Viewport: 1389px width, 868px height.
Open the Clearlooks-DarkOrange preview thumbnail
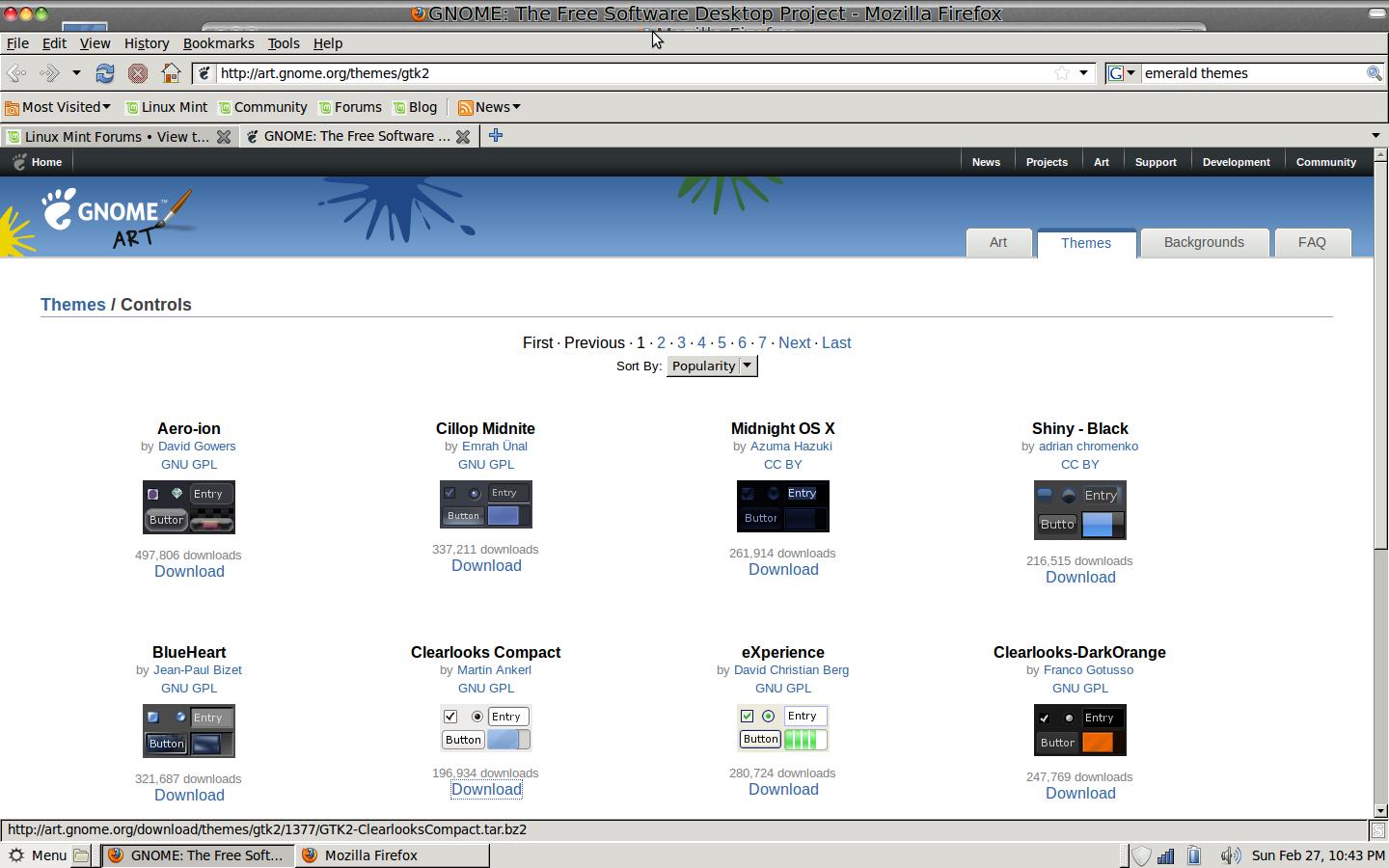click(x=1080, y=730)
